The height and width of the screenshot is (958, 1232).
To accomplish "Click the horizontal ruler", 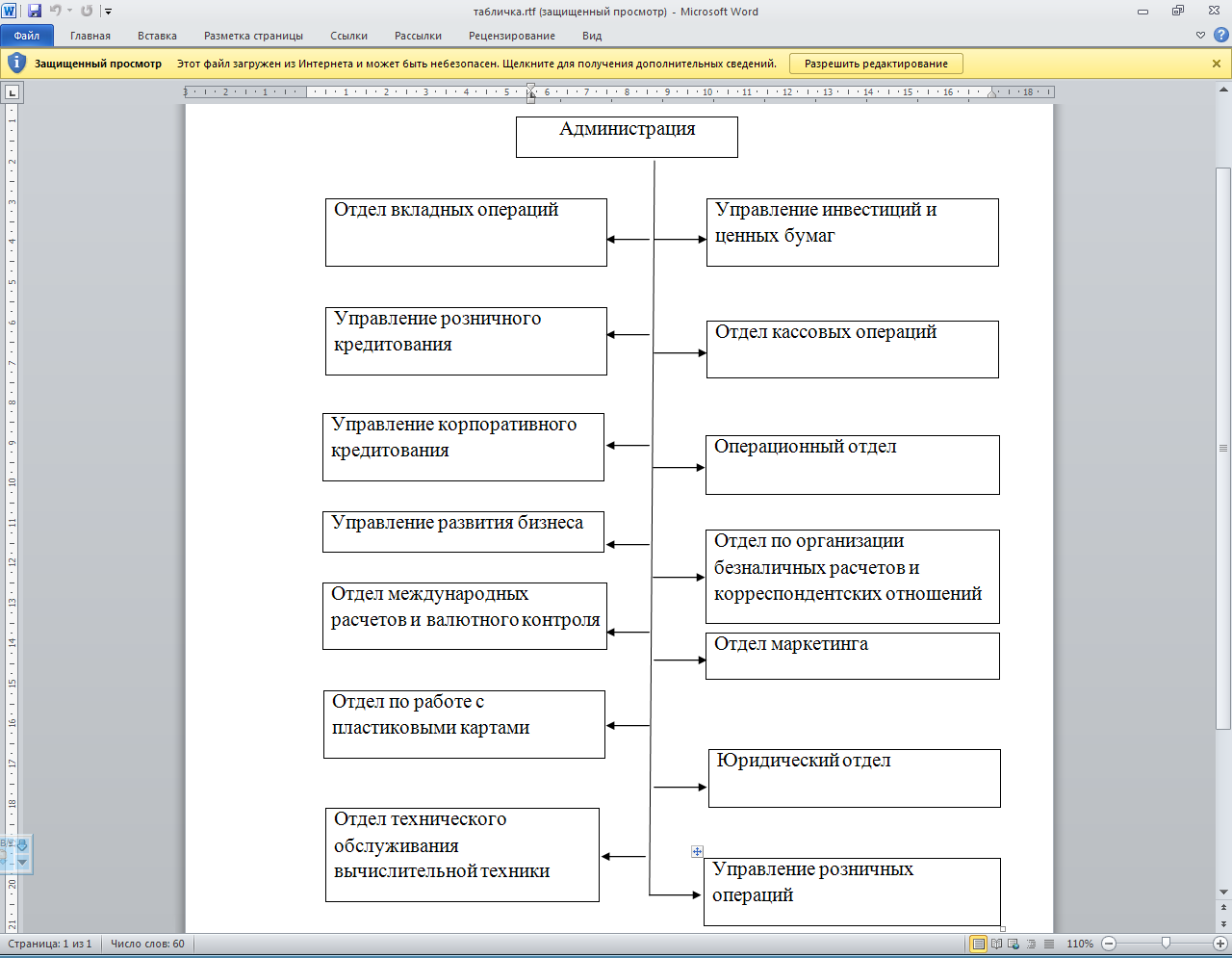I will (619, 92).
